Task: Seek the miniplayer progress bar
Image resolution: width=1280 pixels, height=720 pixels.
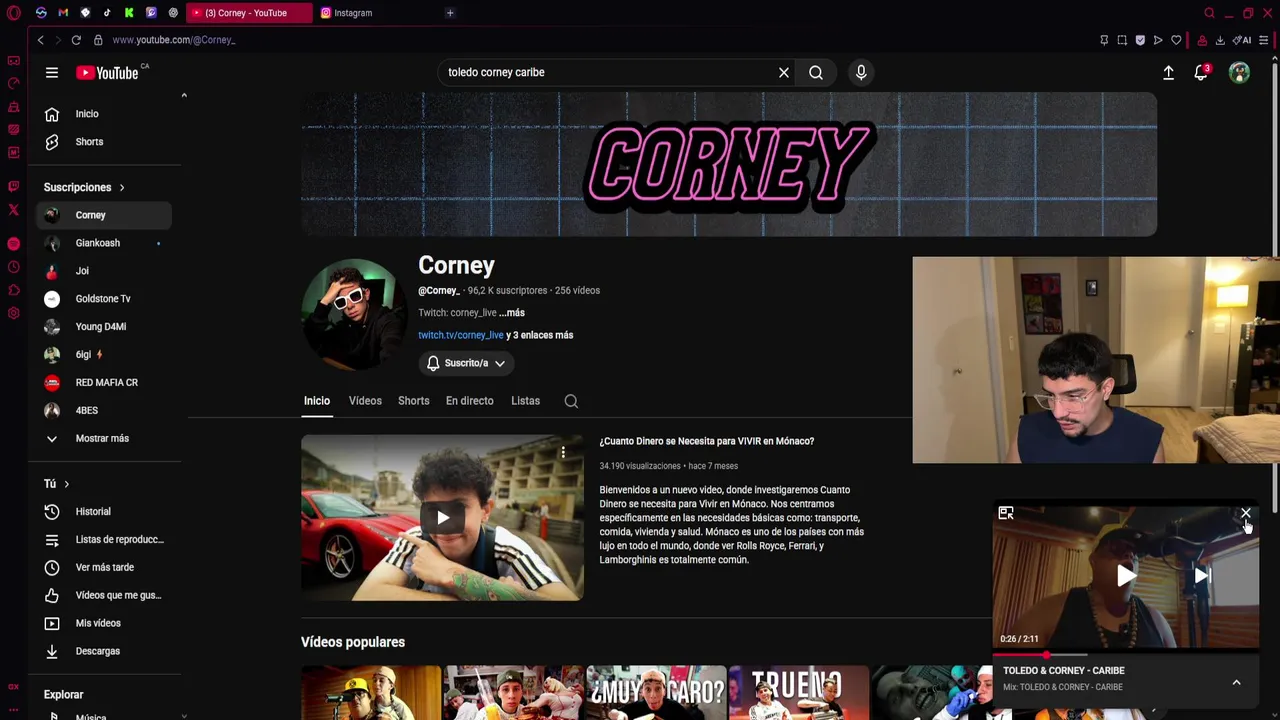Action: coord(1126,654)
